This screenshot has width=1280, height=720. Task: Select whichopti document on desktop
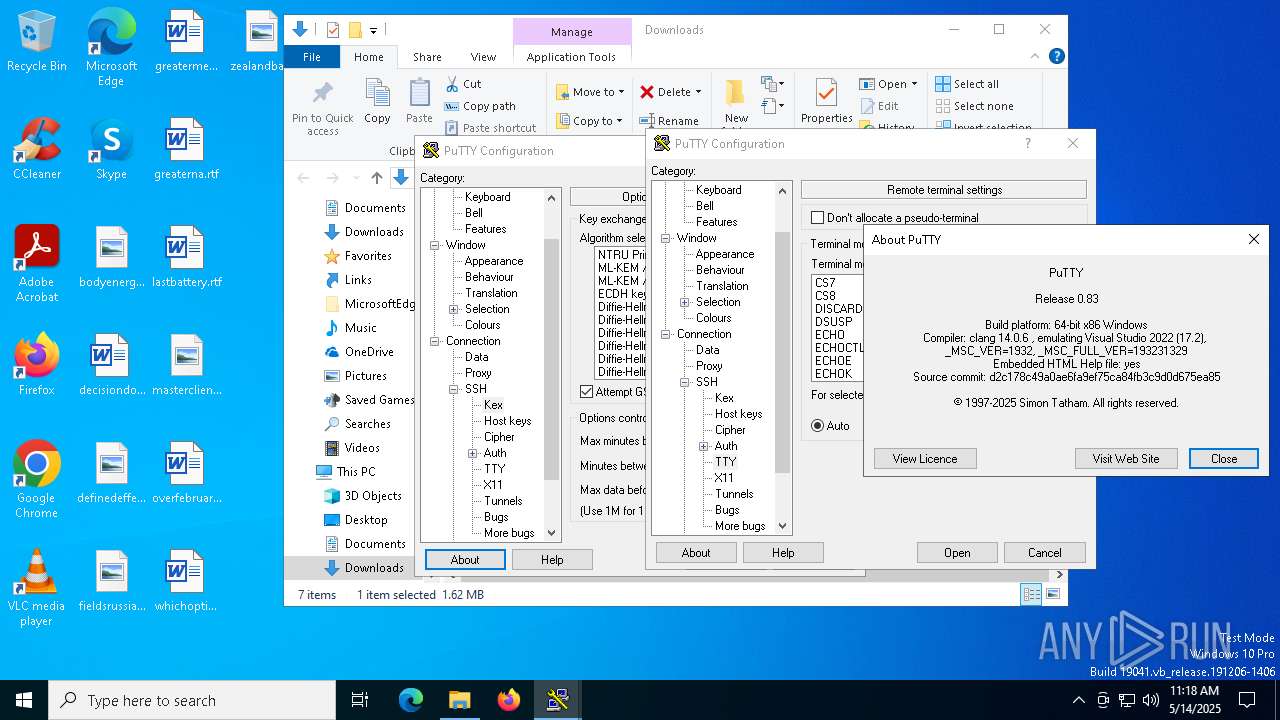186,582
